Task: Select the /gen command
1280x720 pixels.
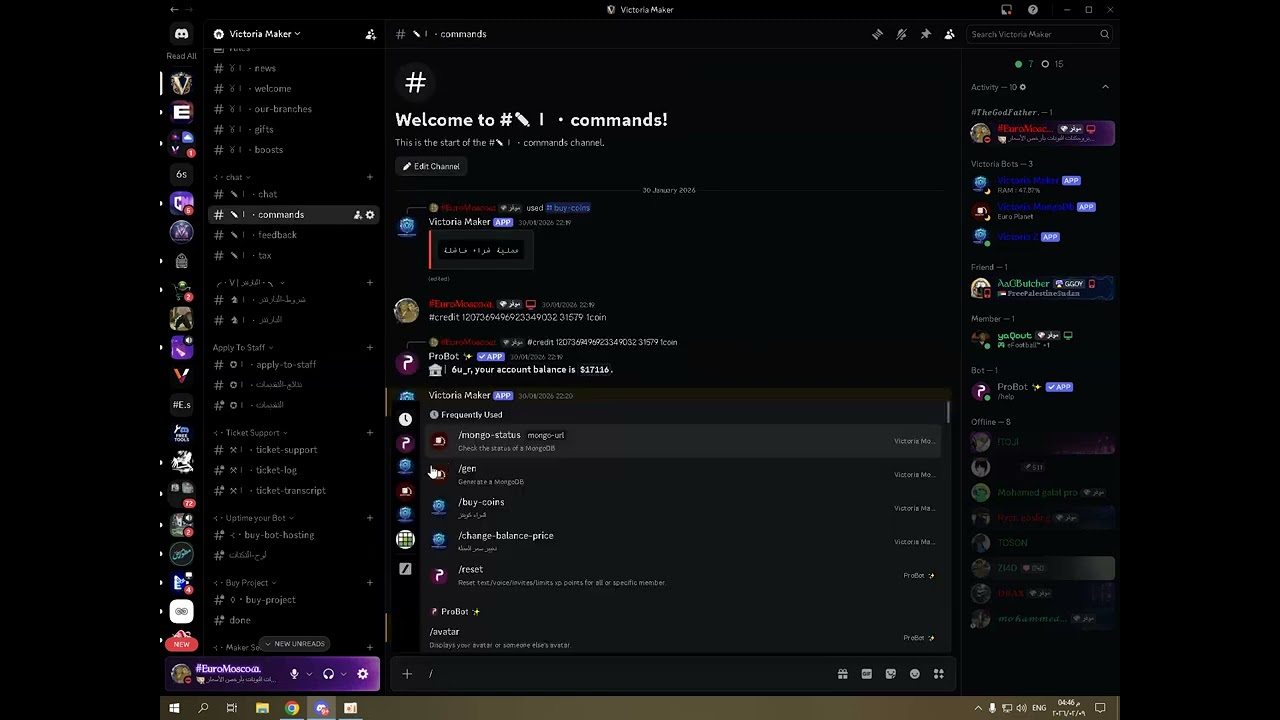Action: (683, 474)
